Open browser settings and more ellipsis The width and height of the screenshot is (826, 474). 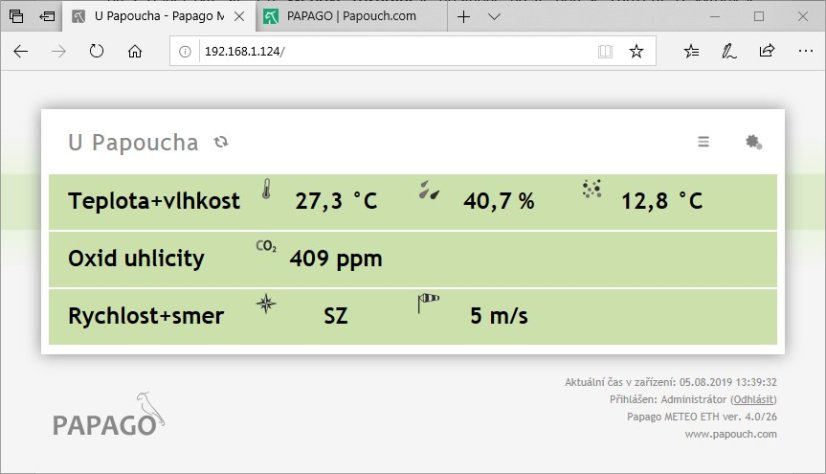[805, 51]
